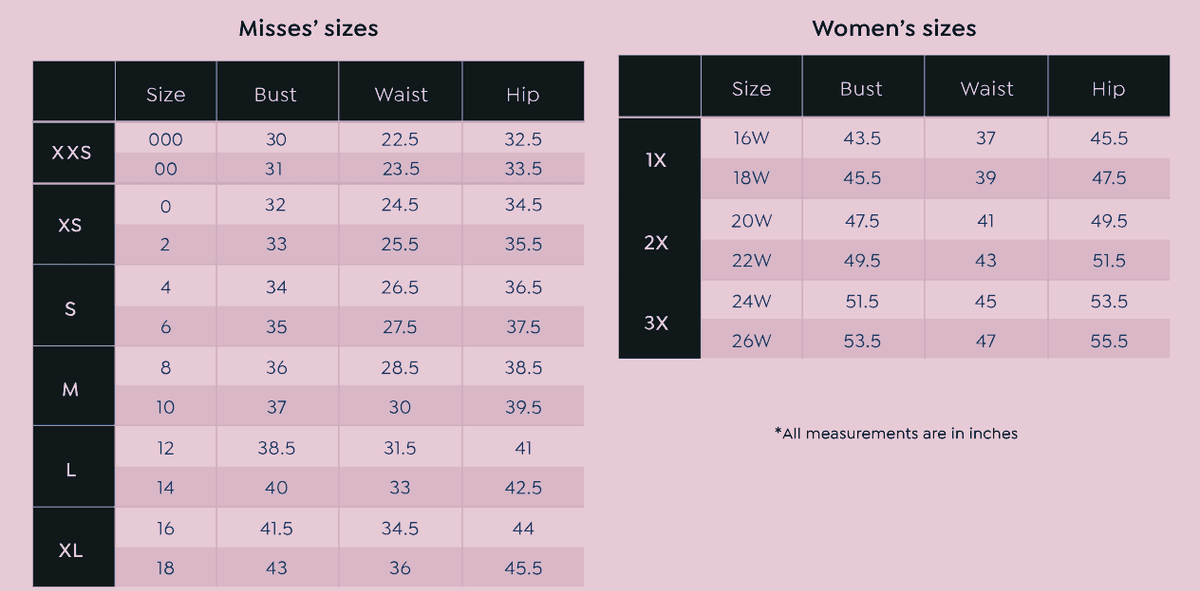Image resolution: width=1200 pixels, height=591 pixels.
Task: Select waist value 22.5 for size 000
Action: point(400,141)
